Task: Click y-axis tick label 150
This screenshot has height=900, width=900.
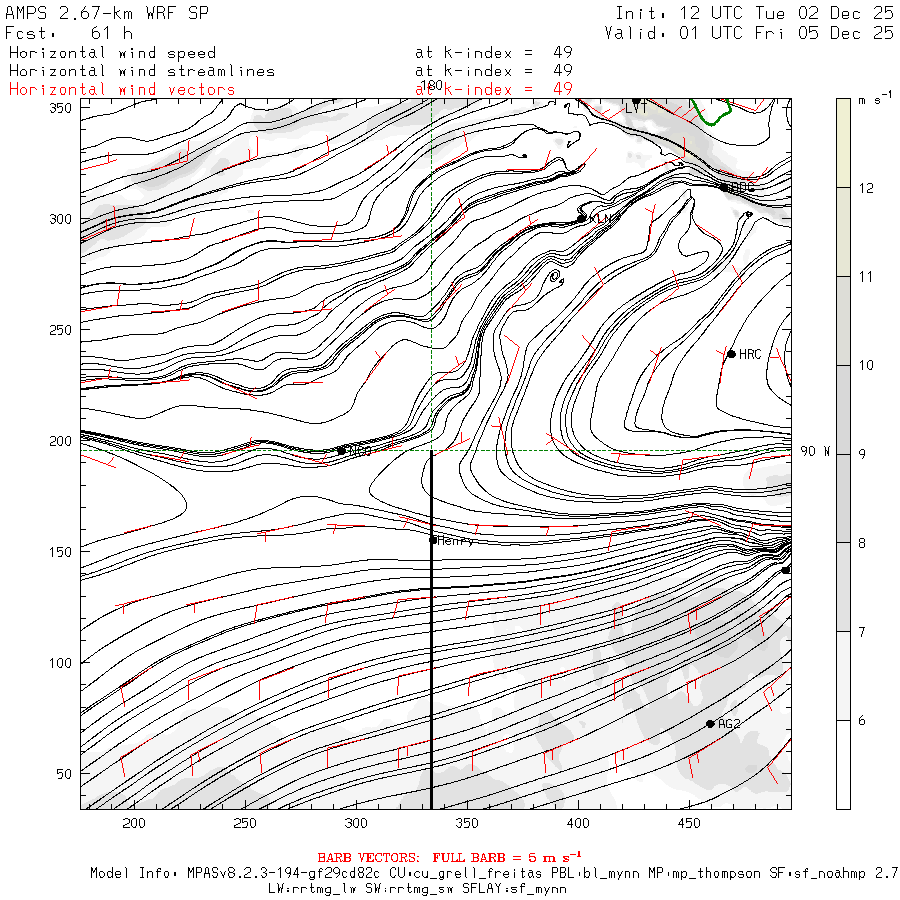Action: pyautogui.click(x=60, y=552)
